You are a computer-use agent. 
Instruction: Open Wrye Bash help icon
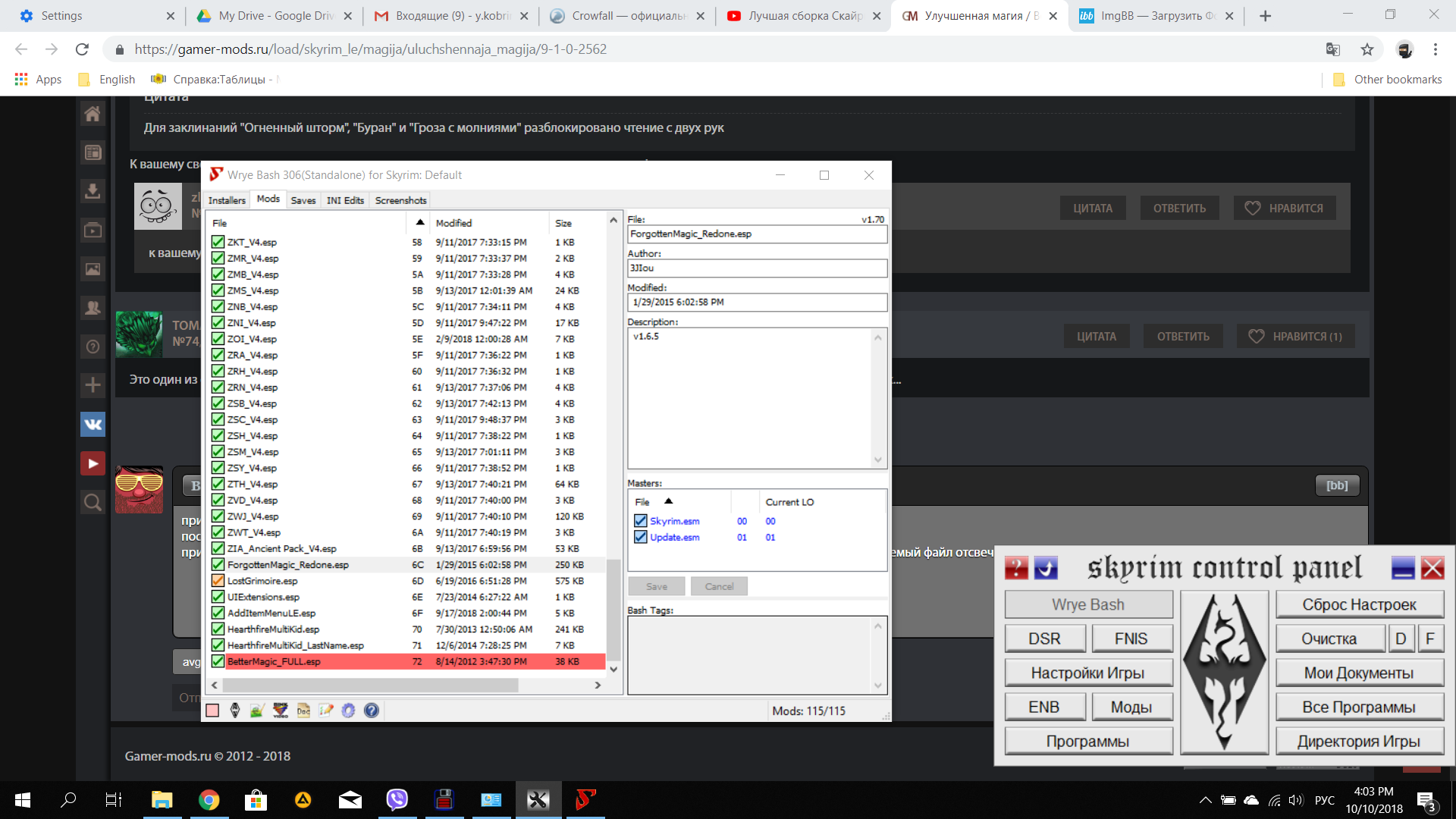(372, 711)
